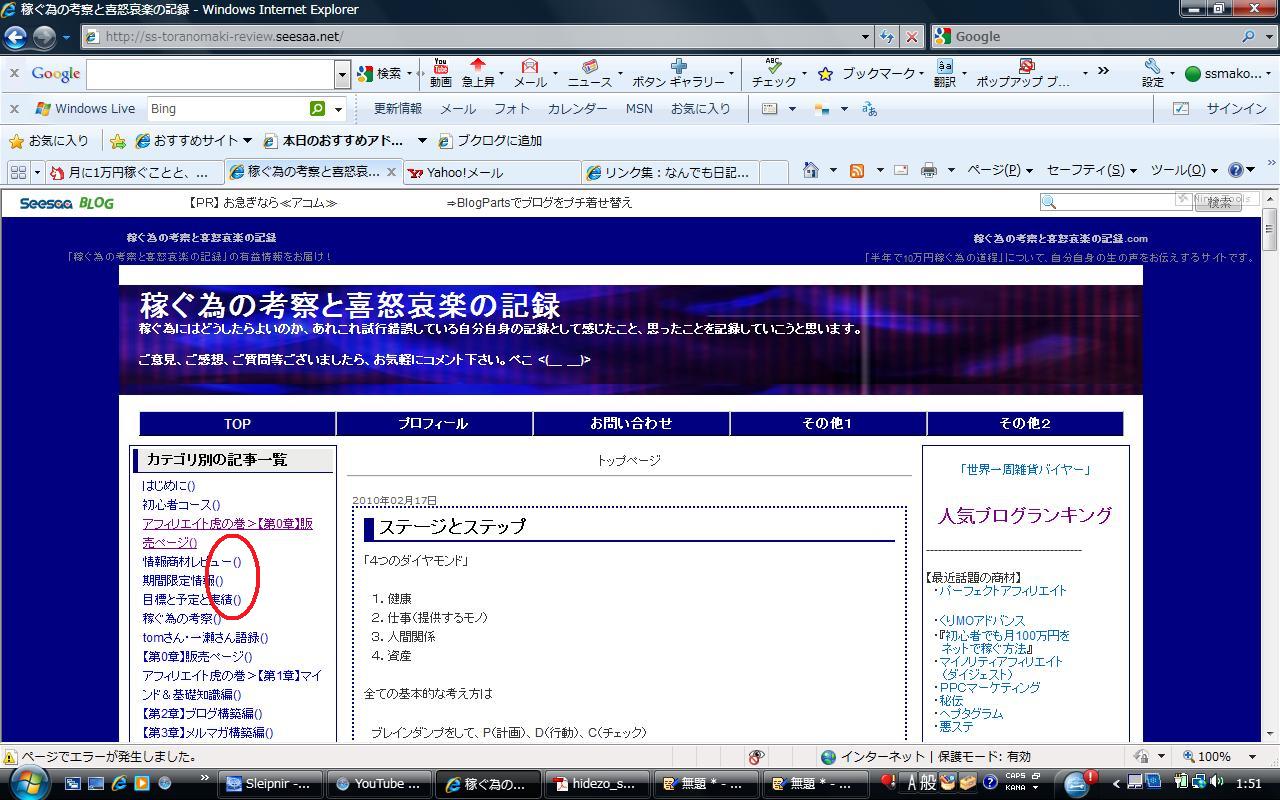1280x800 pixels.
Task: Click the browser Forward arrow button
Action: click(44, 37)
